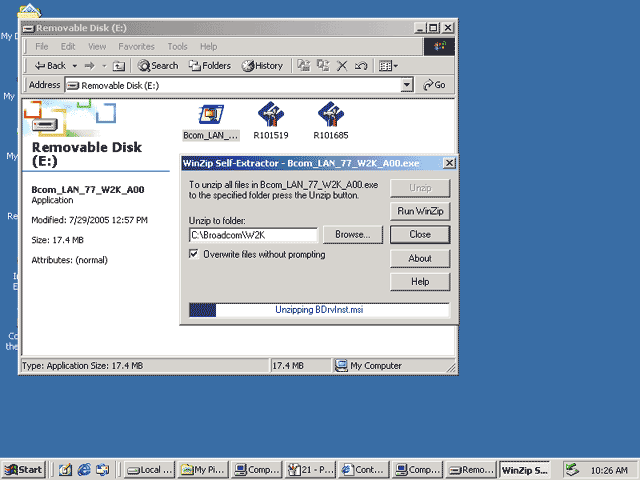
Task: Switch to Cont... taskbar window
Action: (x=364, y=470)
